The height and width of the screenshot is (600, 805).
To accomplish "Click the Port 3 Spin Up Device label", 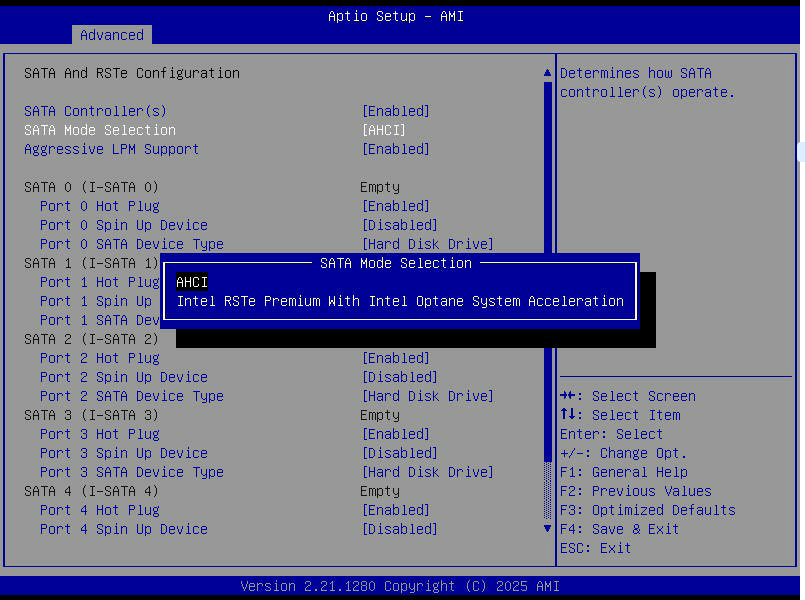I will pos(124,453).
